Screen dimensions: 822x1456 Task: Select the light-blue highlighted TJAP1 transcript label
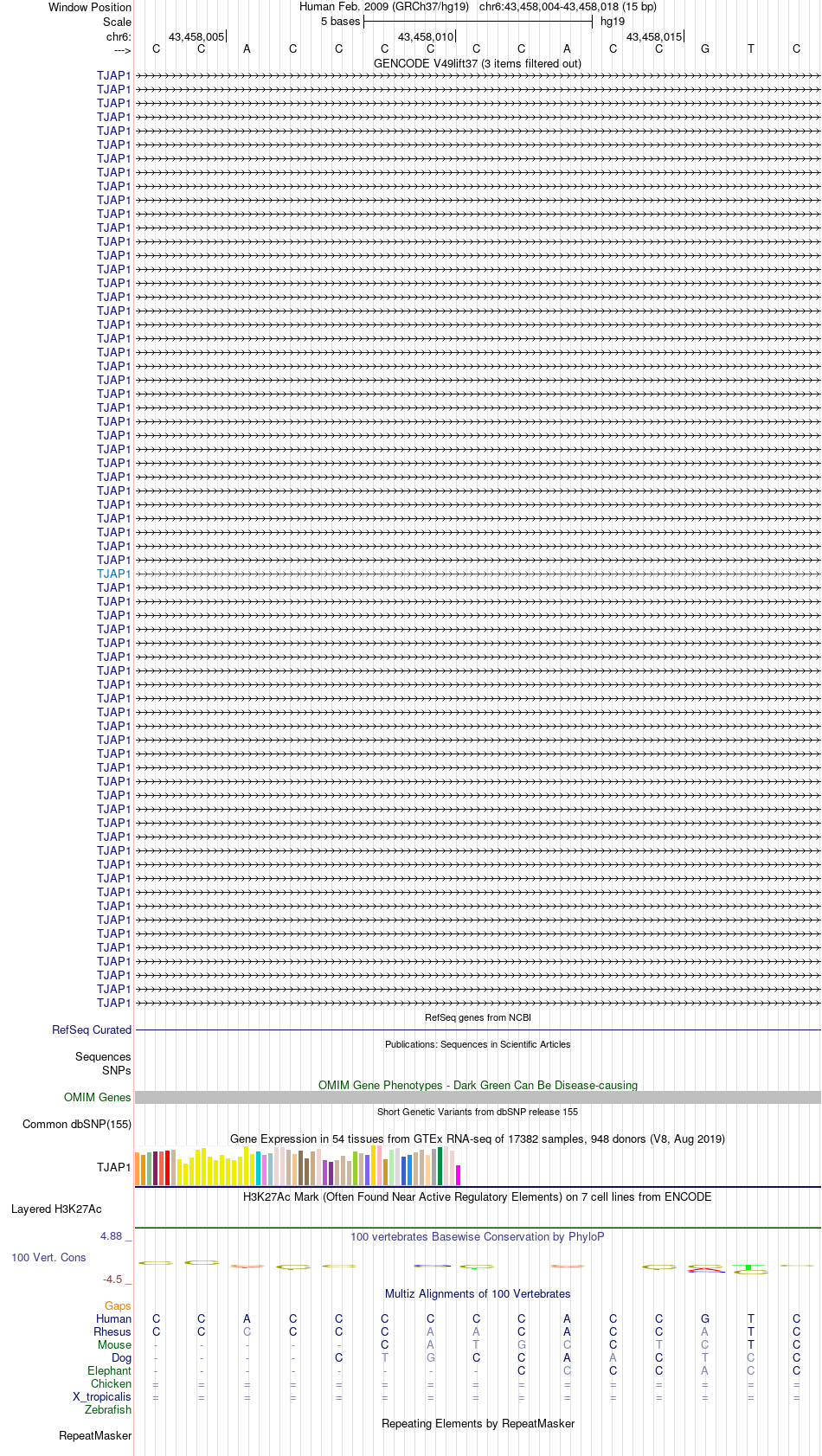[x=114, y=574]
